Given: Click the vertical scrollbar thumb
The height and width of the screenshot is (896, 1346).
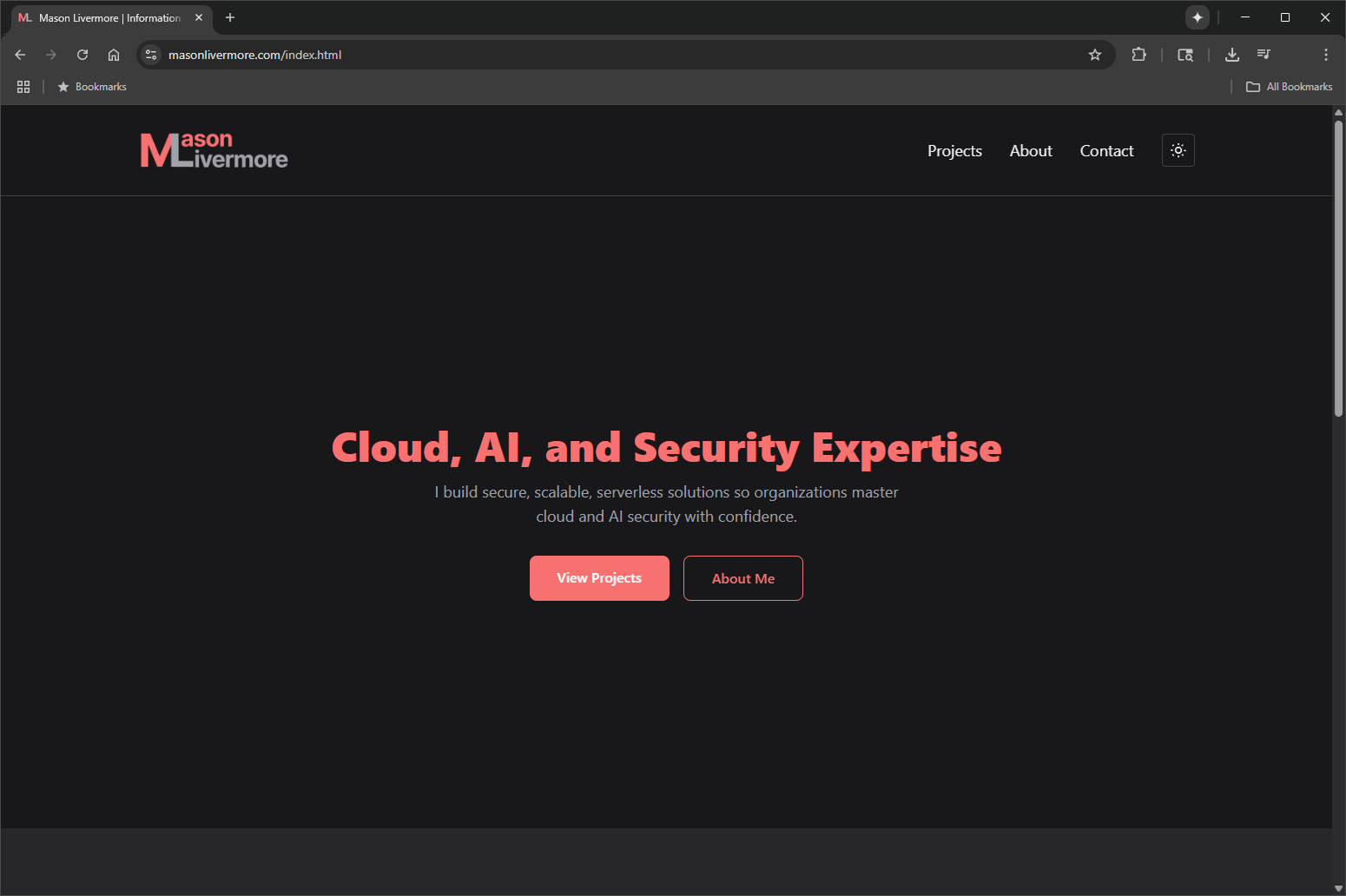Looking at the screenshot, I should click(x=1338, y=269).
